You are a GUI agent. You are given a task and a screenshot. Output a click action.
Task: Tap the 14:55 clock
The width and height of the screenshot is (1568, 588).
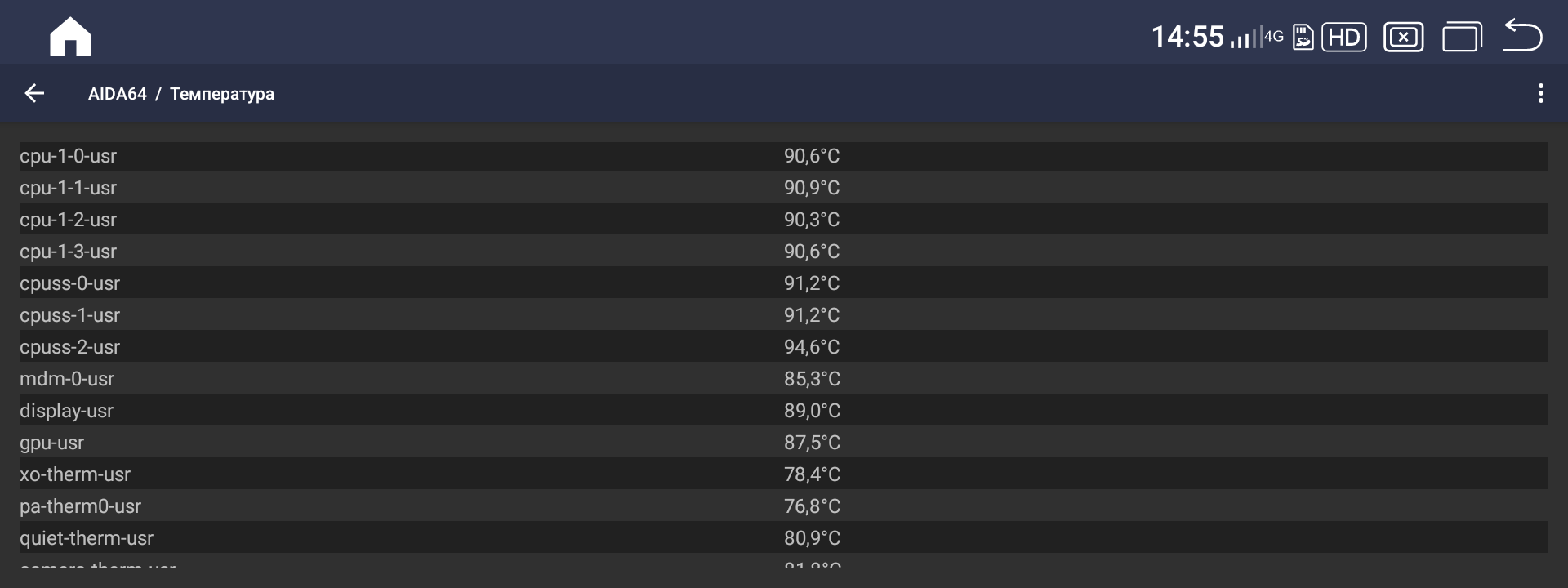(1187, 37)
